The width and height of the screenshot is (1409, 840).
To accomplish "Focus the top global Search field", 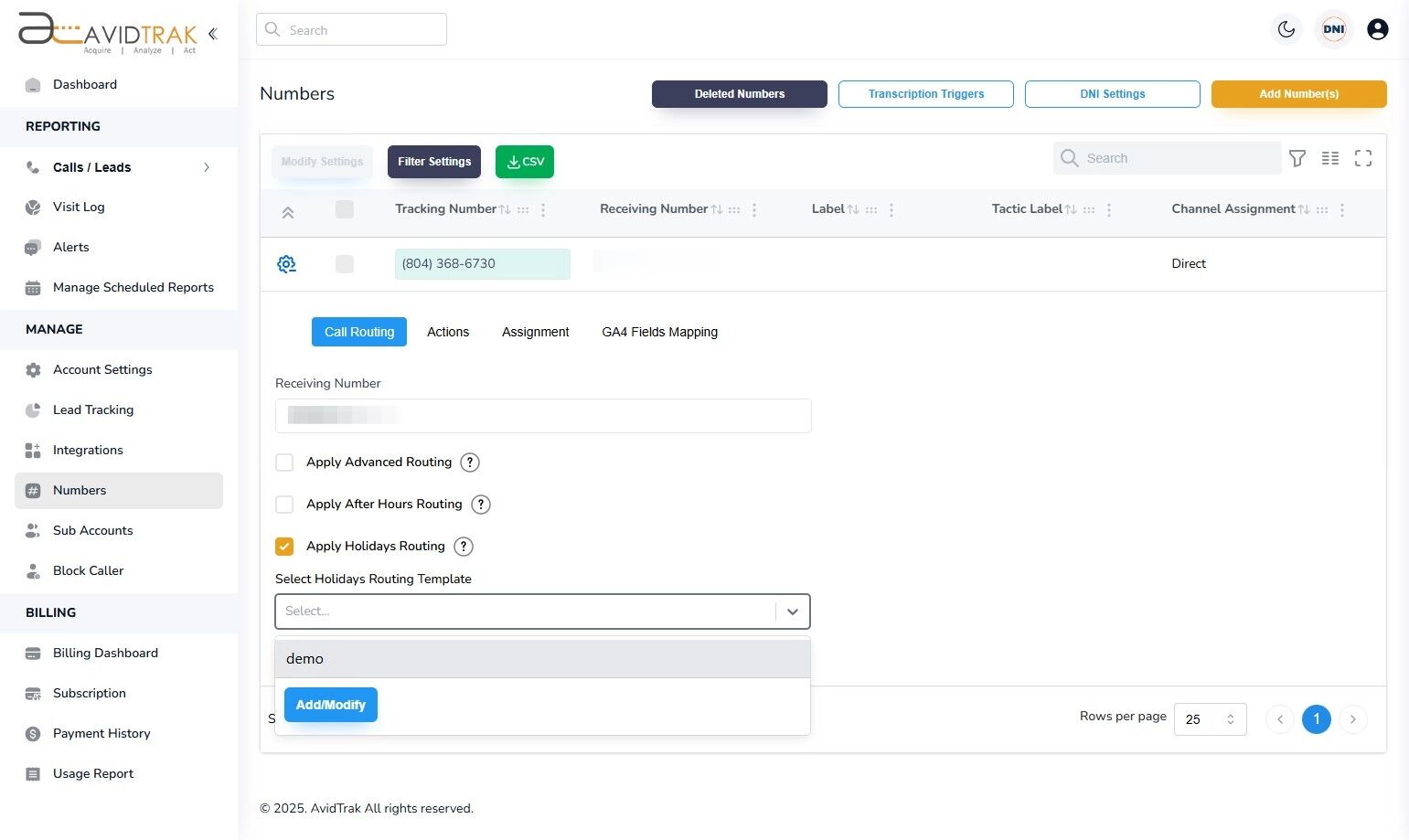I will point(352,29).
